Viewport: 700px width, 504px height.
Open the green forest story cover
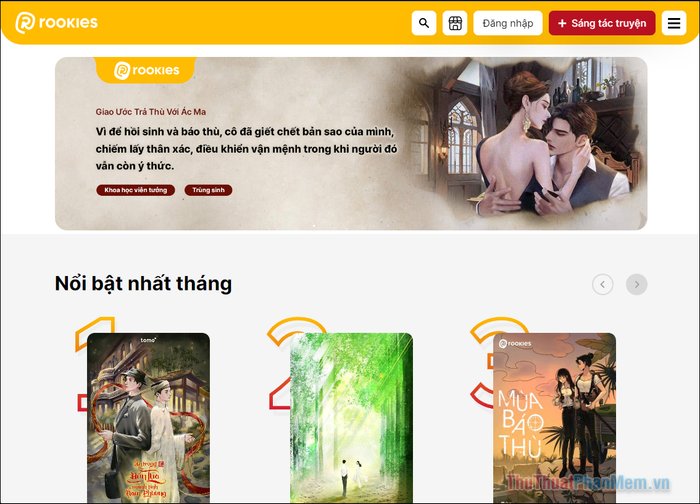point(351,418)
